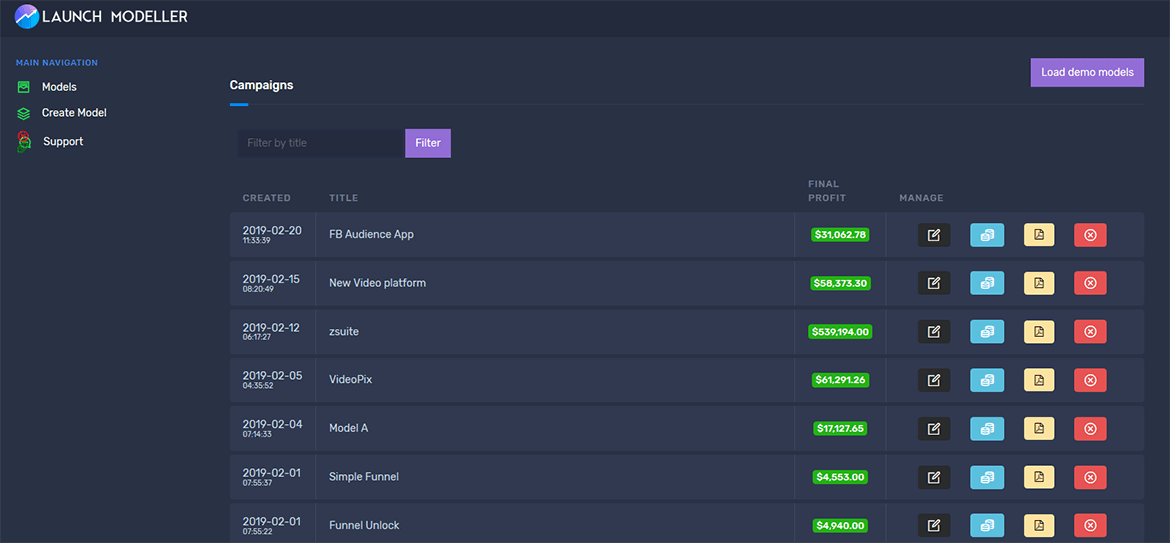Select the Campaigns tab heading
Image resolution: width=1170 pixels, height=543 pixels.
coord(261,86)
